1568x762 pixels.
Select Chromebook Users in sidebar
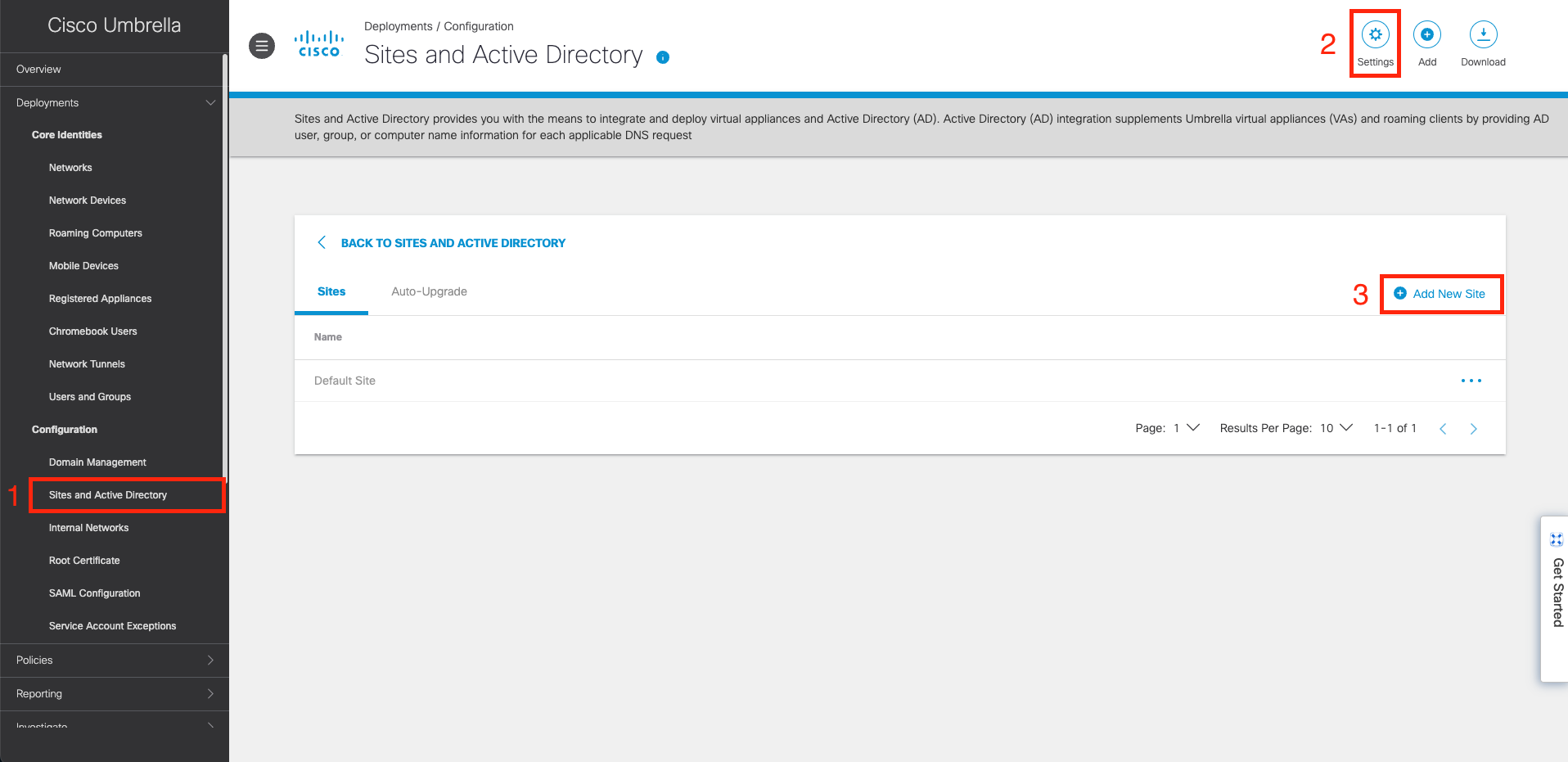pos(92,331)
